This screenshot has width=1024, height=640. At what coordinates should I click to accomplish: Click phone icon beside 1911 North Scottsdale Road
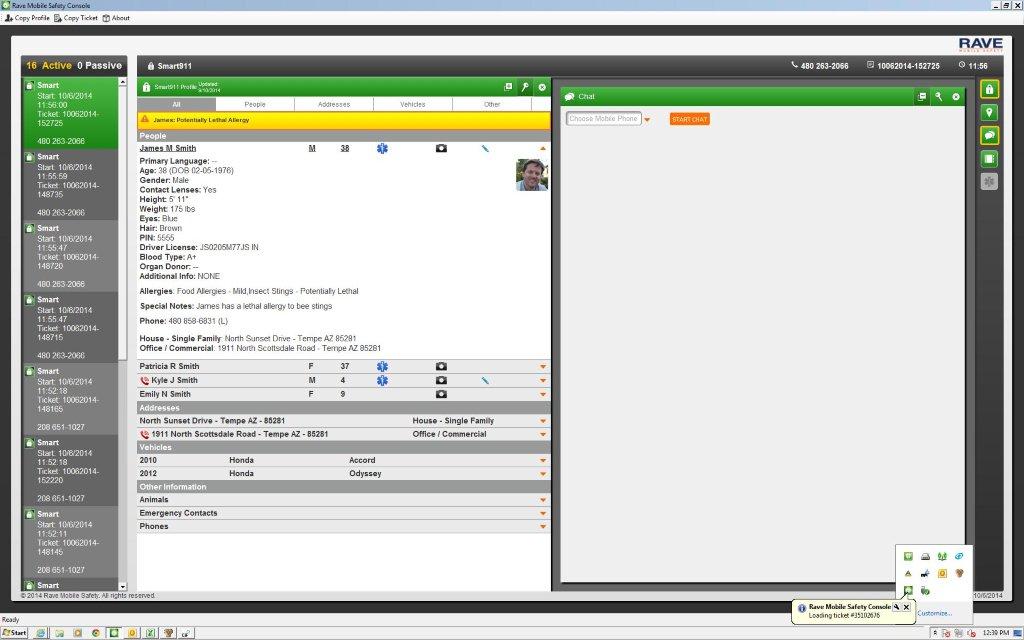pos(144,434)
